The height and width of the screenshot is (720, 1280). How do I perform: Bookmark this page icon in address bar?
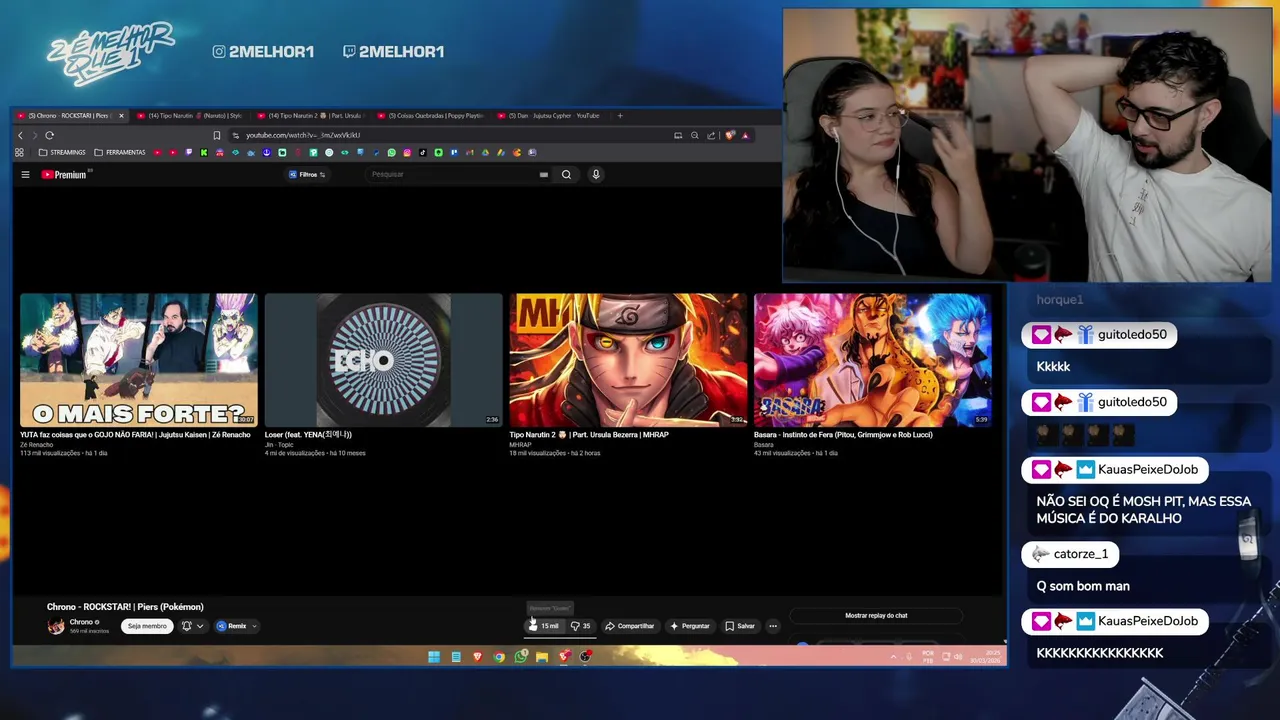click(216, 135)
